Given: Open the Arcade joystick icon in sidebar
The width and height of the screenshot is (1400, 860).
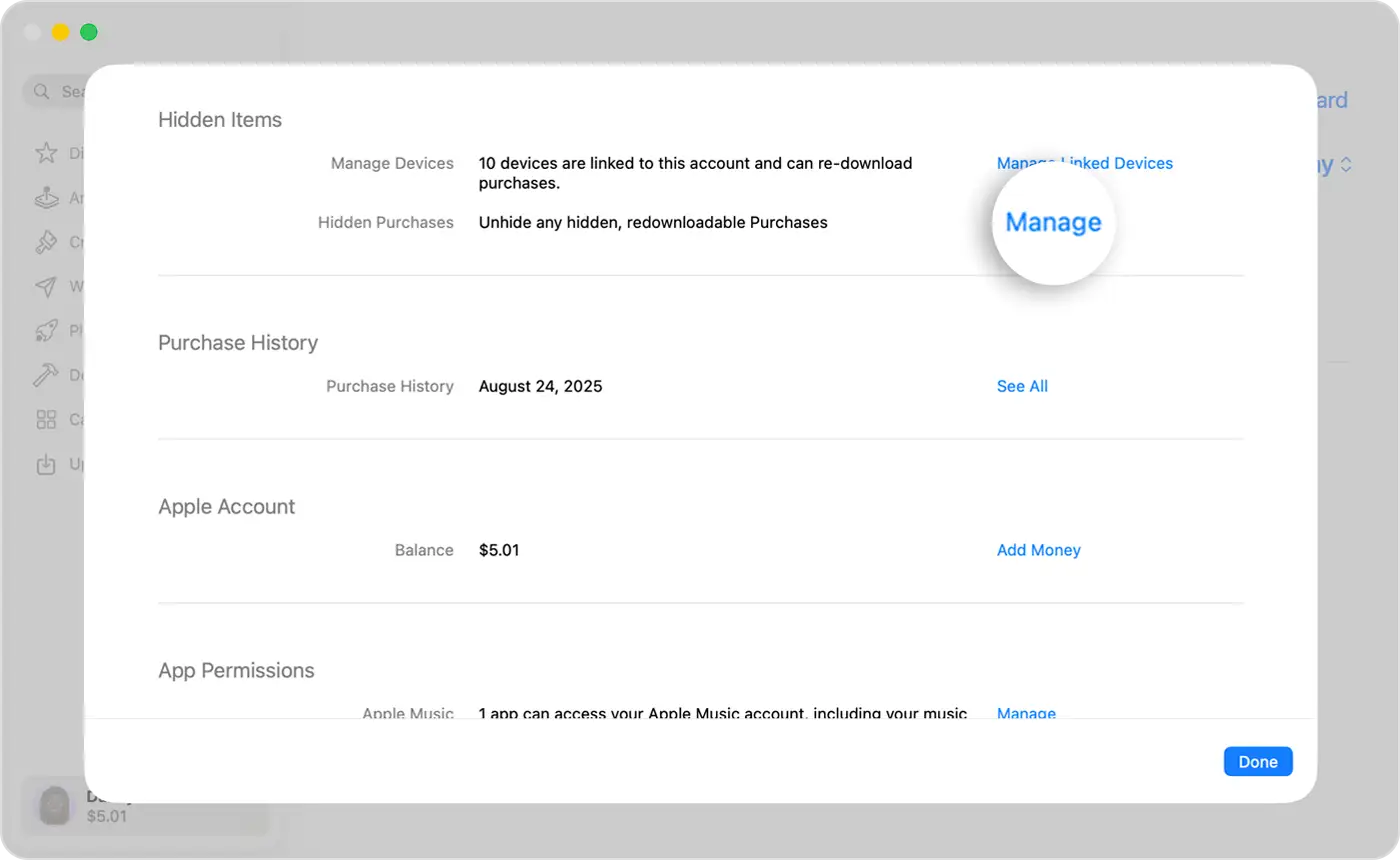Looking at the screenshot, I should click(46, 198).
